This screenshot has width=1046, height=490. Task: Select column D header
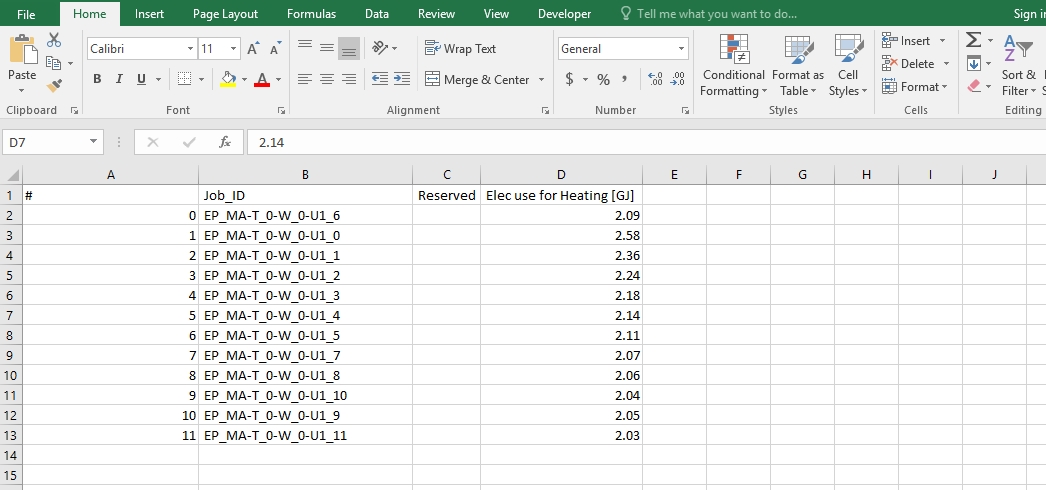561,175
